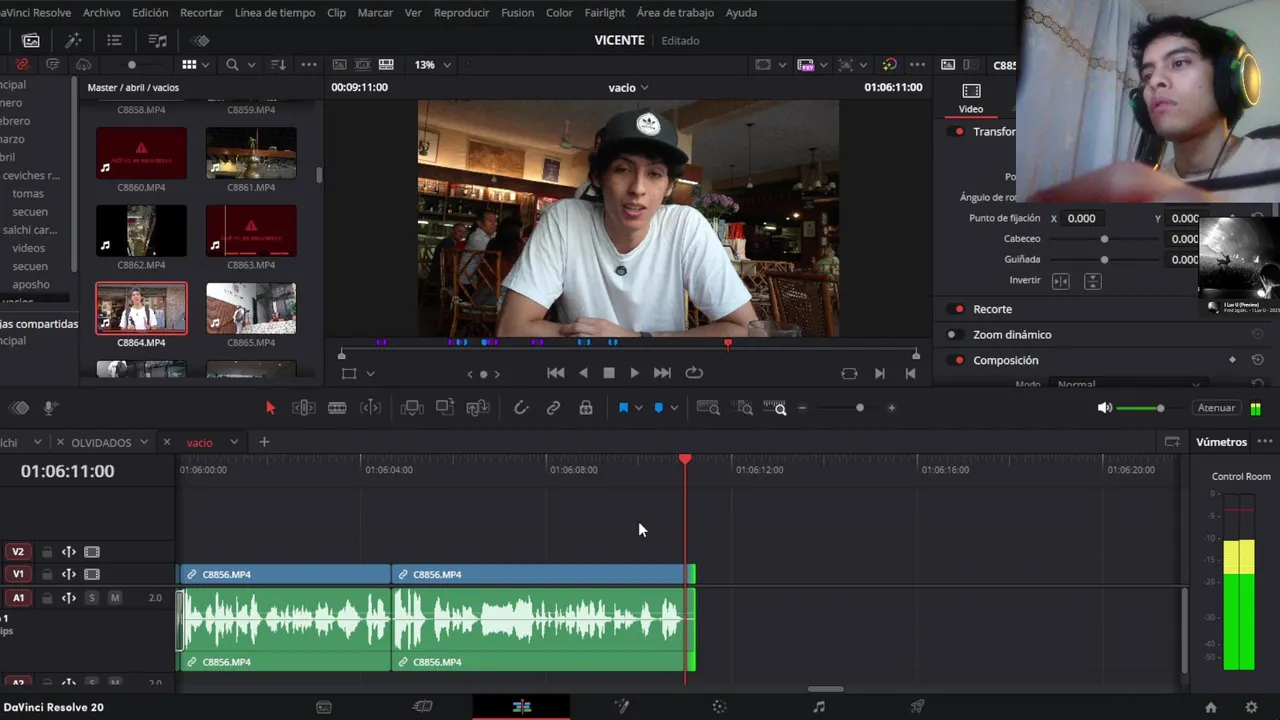
Task: Expand the vacio timeline name dropdown
Action: [644, 88]
